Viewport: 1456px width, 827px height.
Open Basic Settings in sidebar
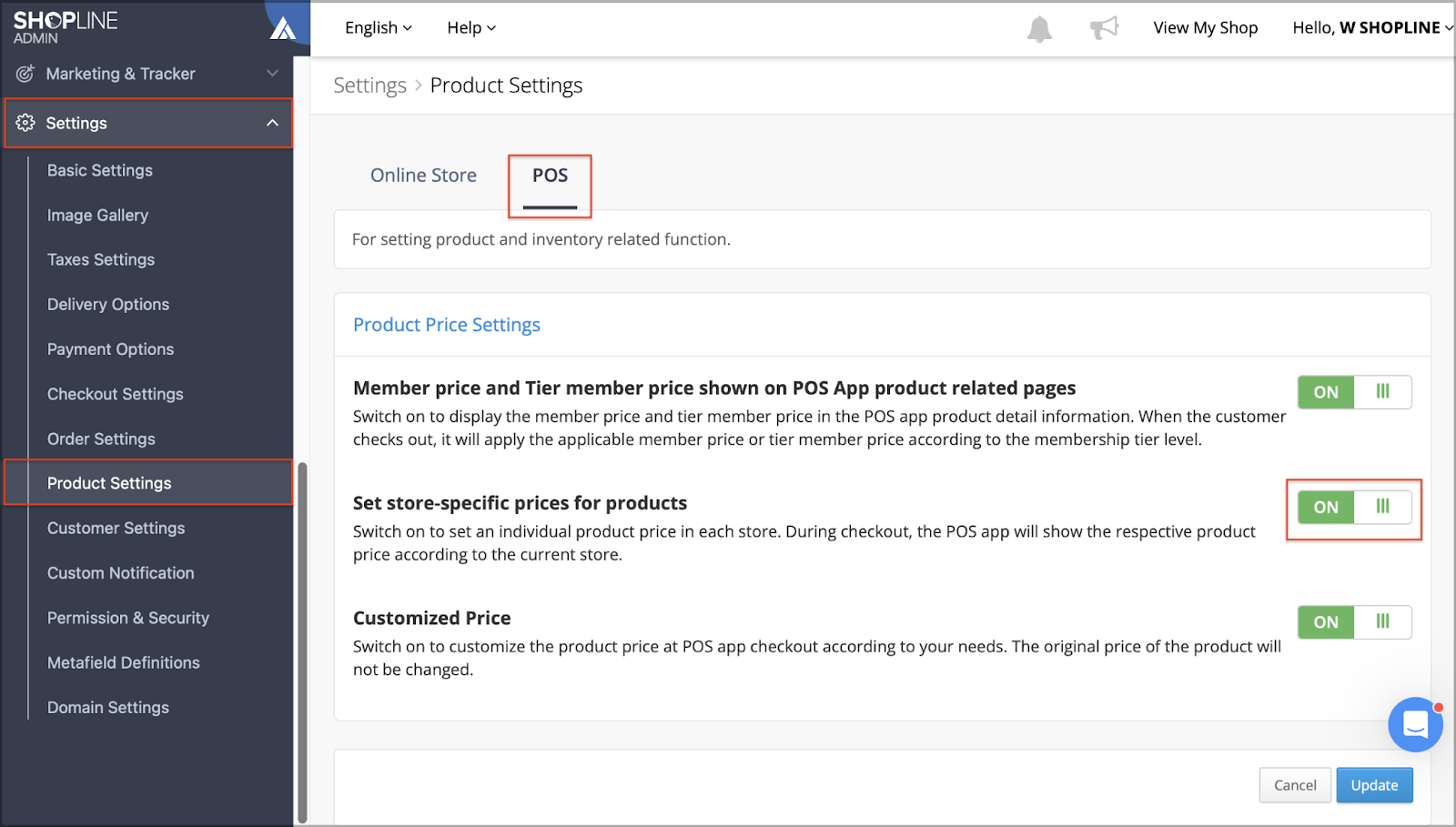(x=100, y=170)
